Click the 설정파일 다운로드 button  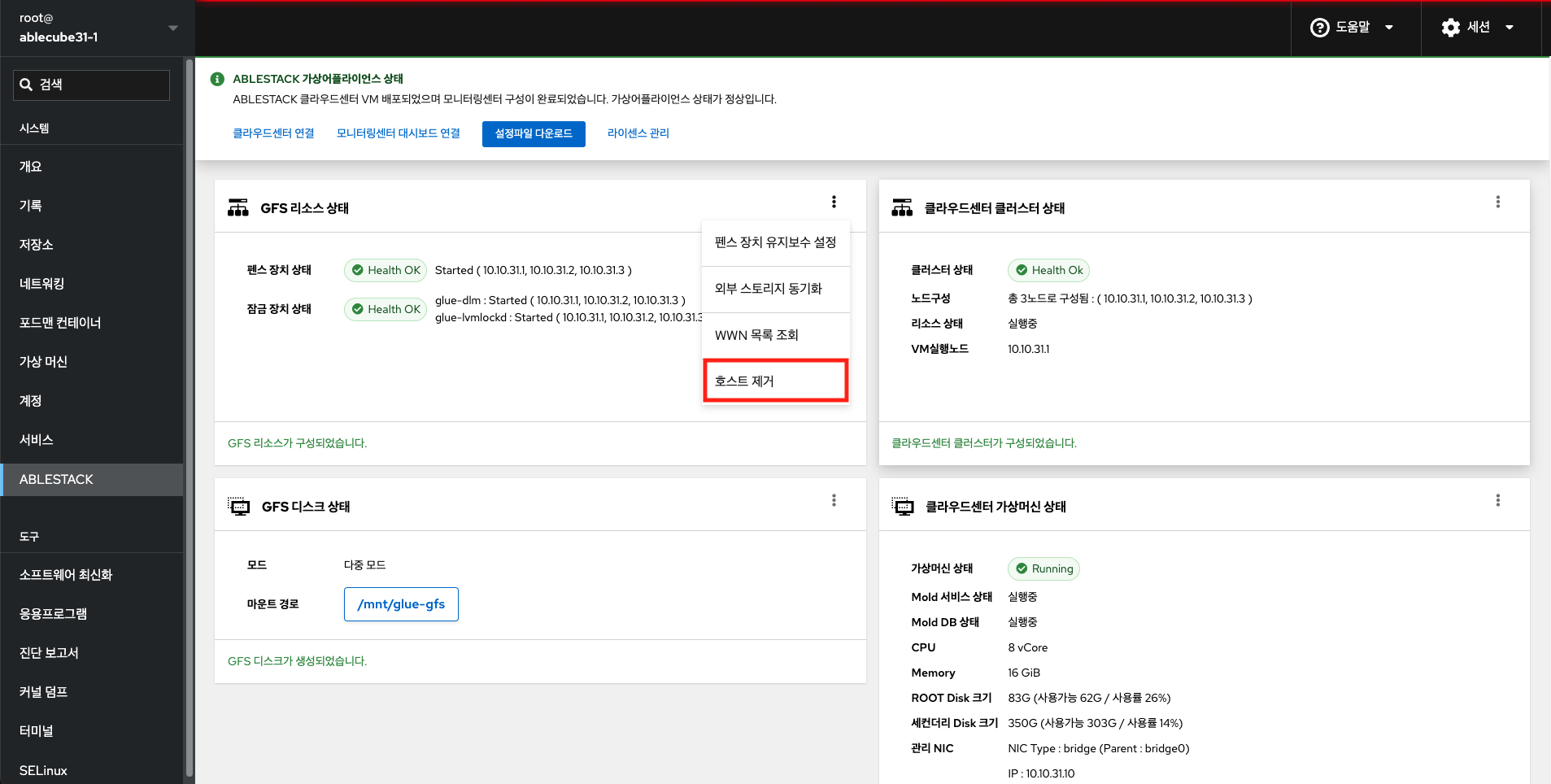[534, 133]
